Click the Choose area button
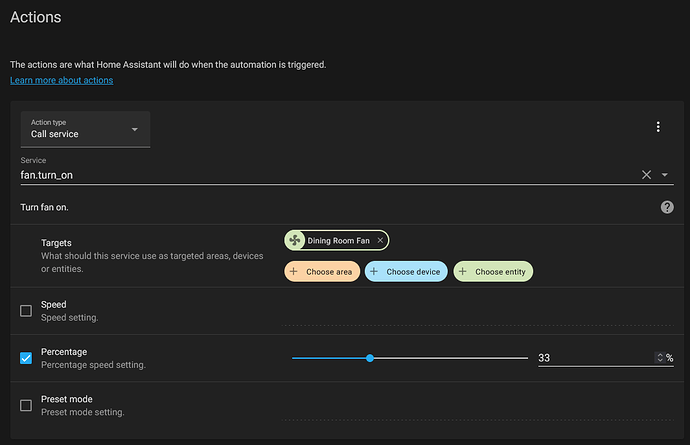690x445 pixels. [321, 271]
